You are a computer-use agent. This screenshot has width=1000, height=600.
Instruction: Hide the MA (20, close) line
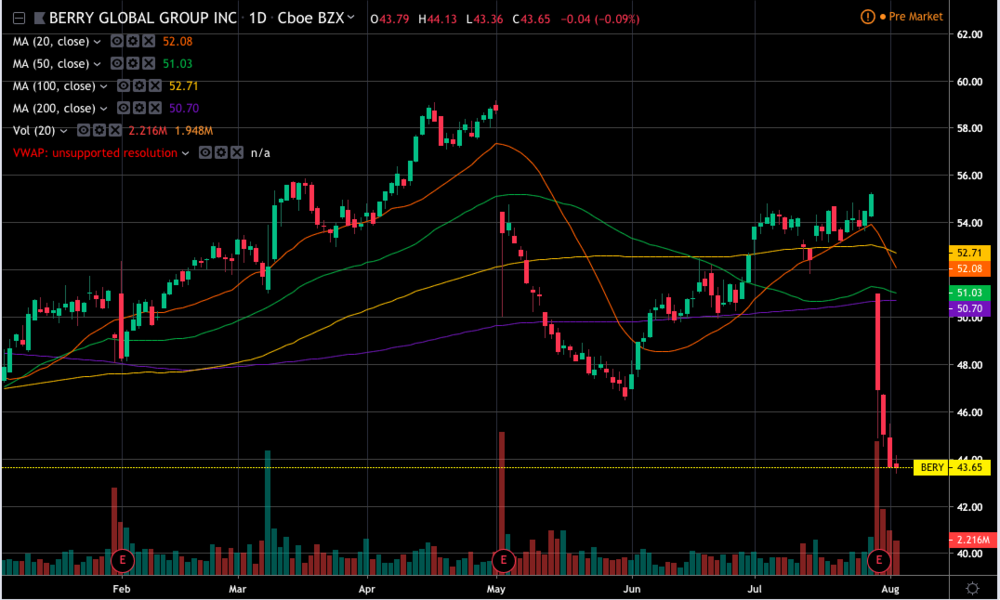pos(116,41)
